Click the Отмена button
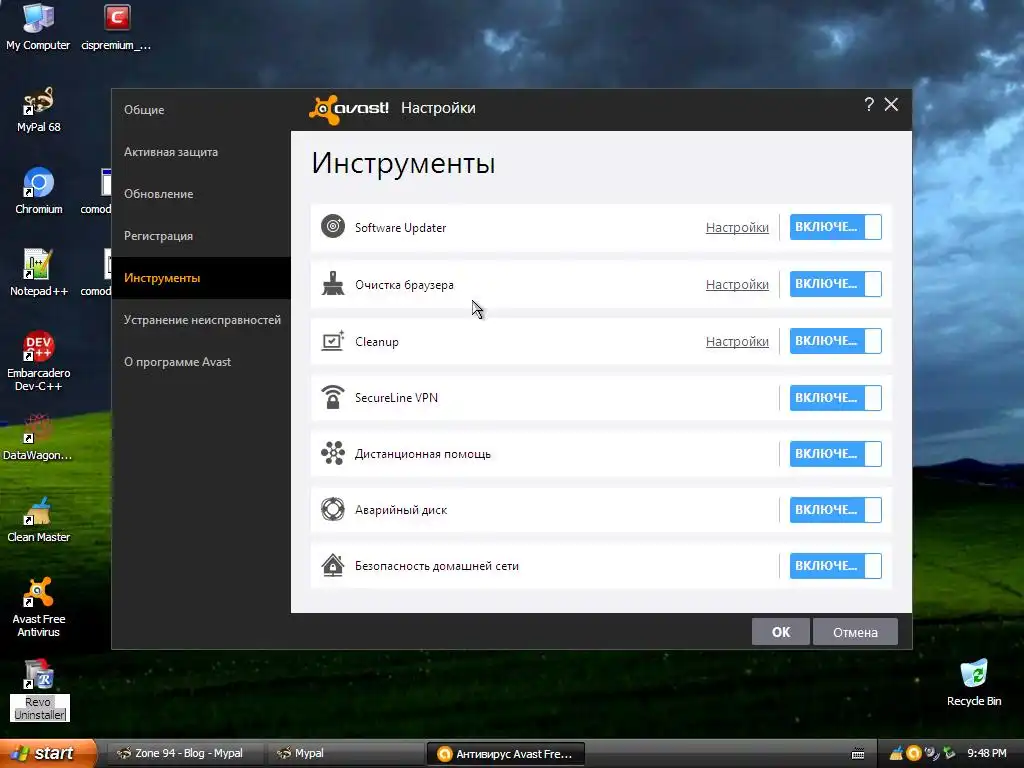This screenshot has width=1024, height=768. [x=855, y=632]
